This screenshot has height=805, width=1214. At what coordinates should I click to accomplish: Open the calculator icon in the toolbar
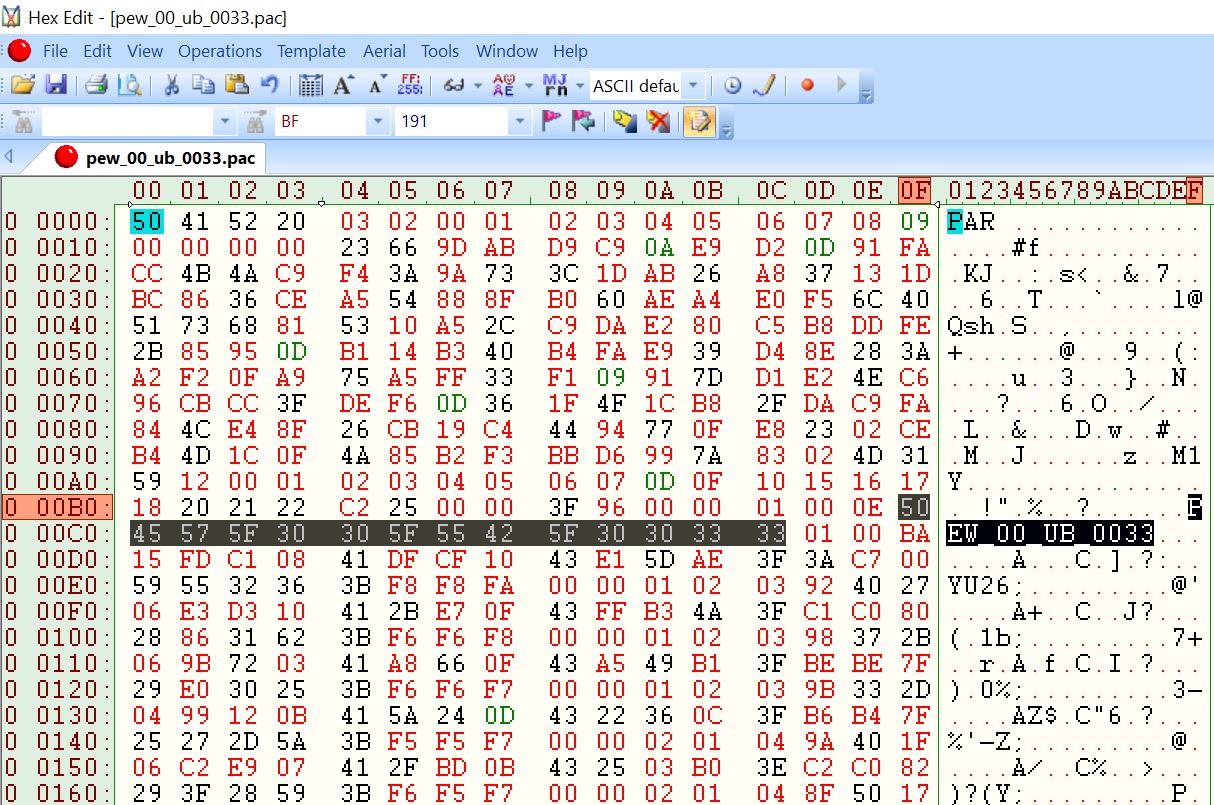point(311,86)
